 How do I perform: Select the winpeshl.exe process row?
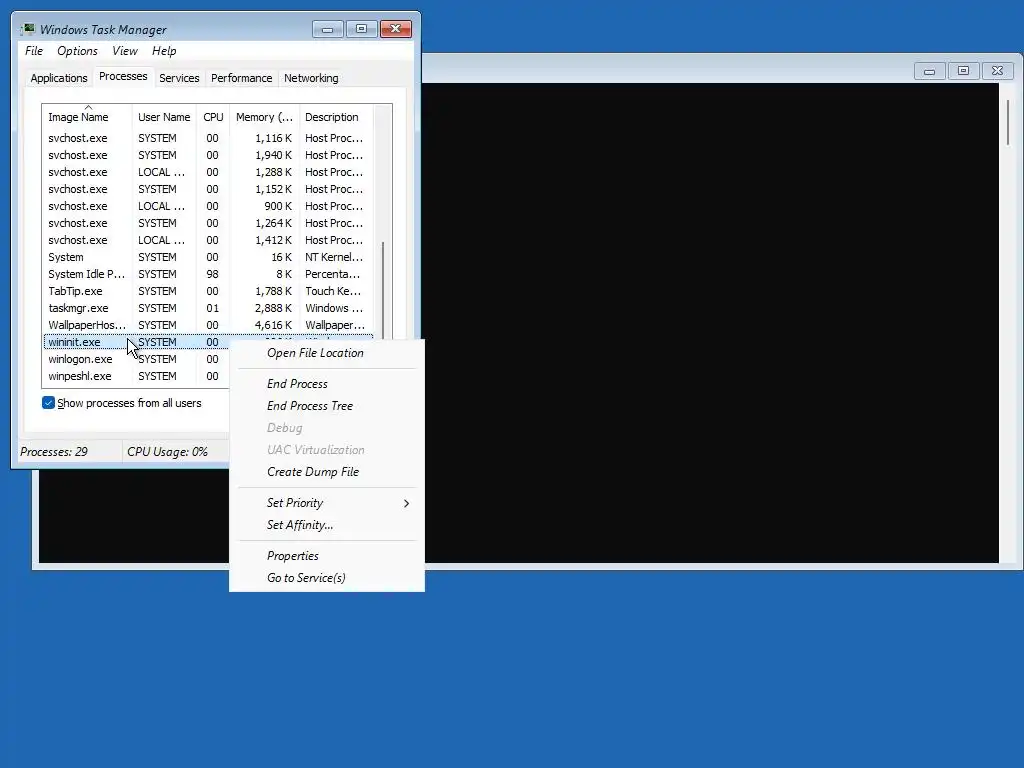click(136, 376)
